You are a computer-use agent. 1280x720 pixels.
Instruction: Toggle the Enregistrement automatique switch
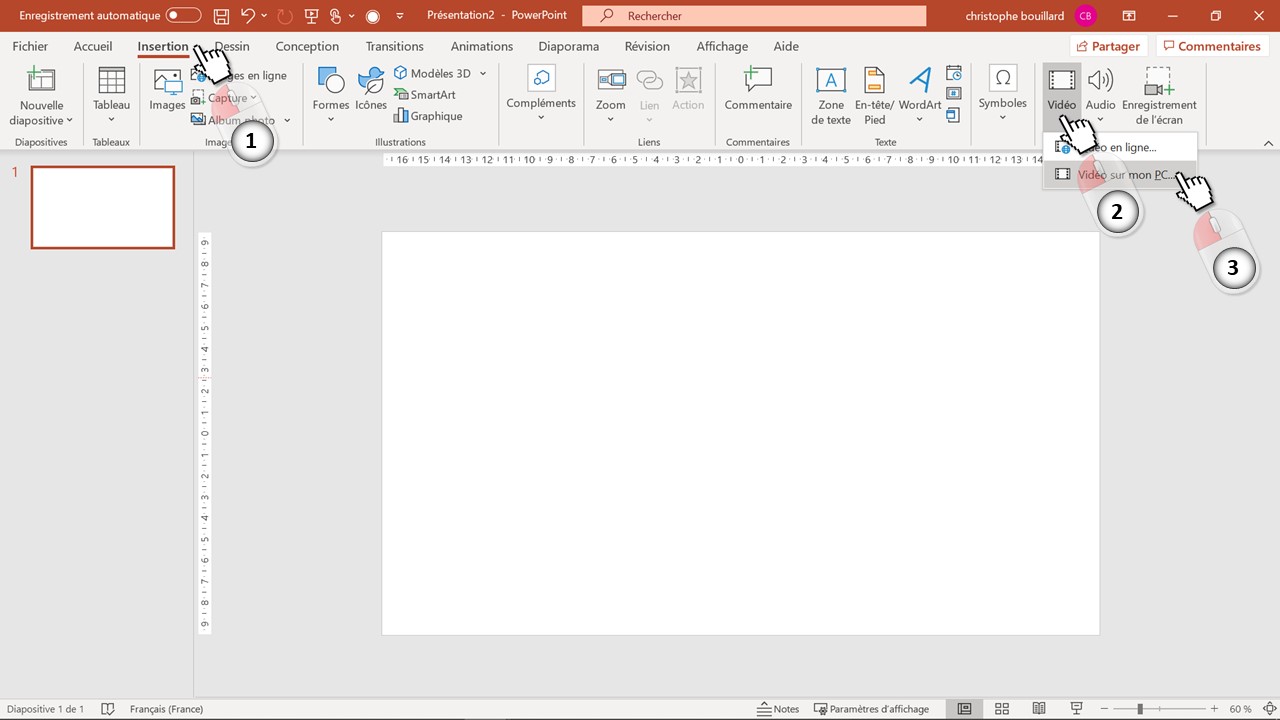pos(183,16)
